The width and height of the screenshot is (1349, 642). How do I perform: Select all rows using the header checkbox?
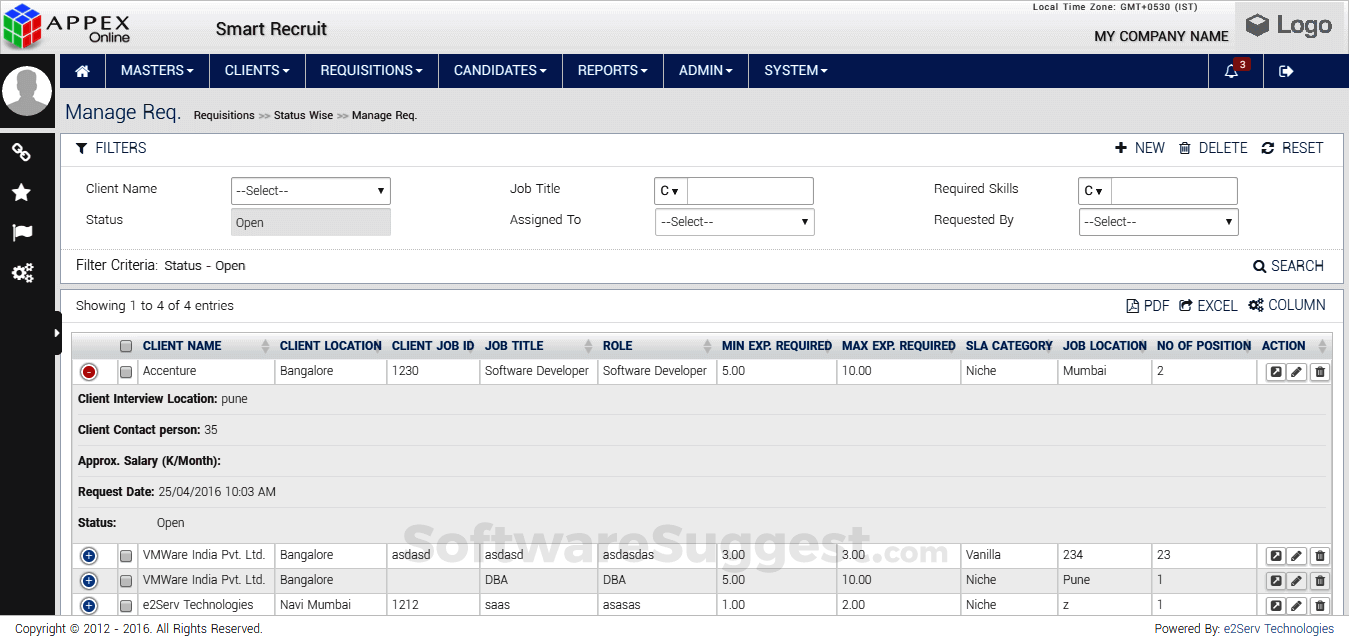[126, 345]
